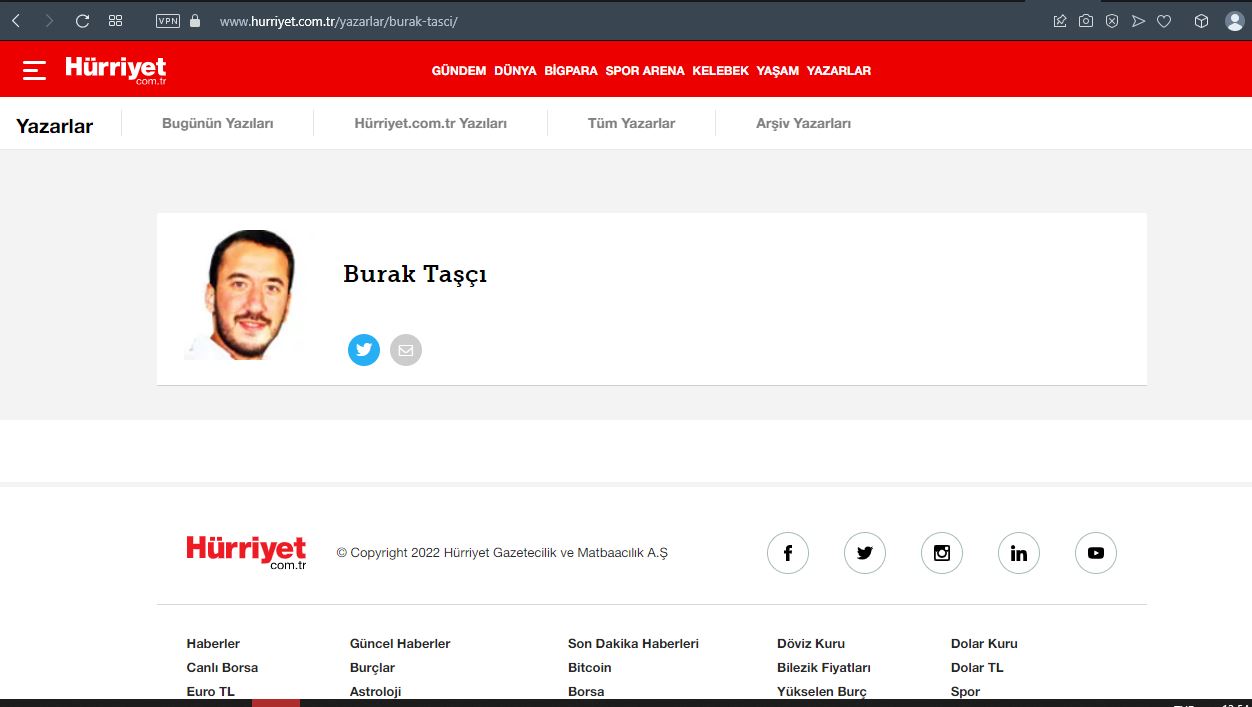Click the browser snapshot camera icon

(1086, 21)
